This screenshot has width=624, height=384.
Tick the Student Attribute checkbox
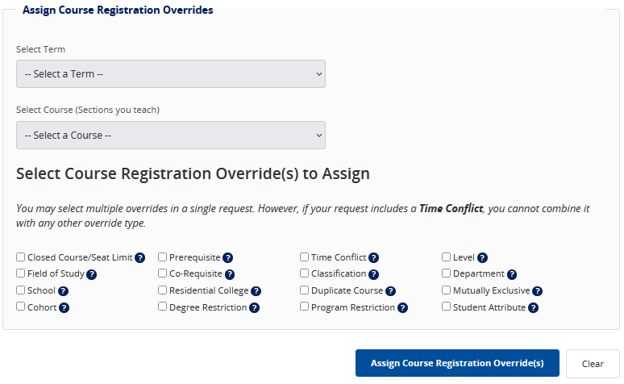tap(446, 306)
